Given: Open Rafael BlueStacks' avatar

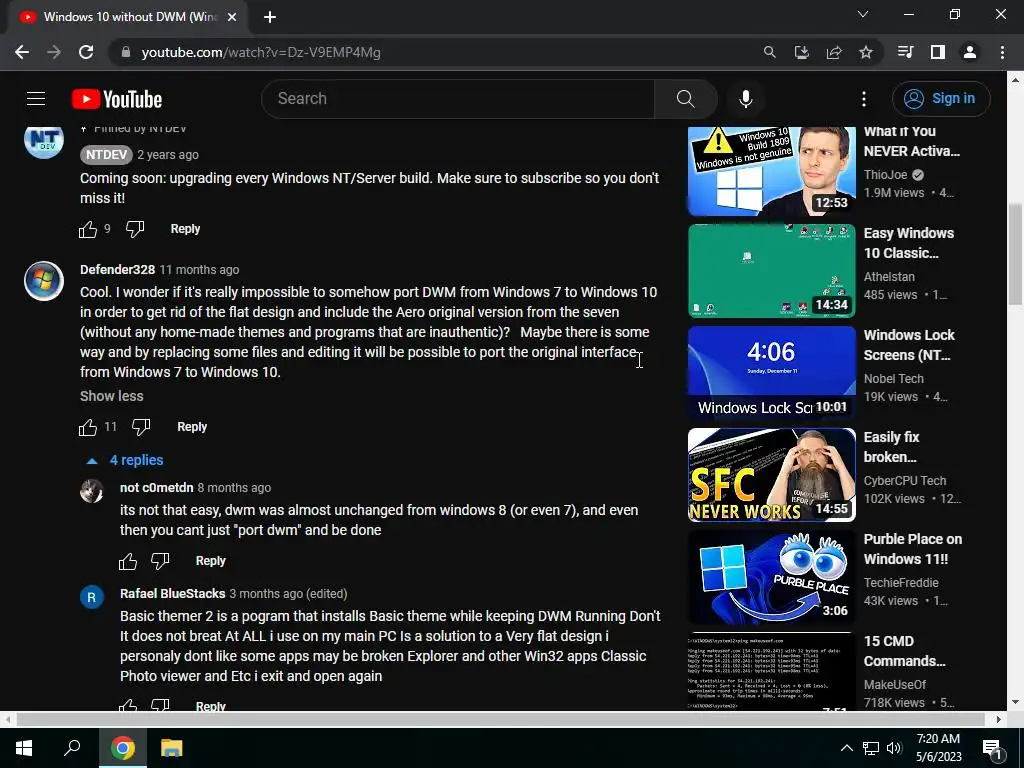Looking at the screenshot, I should tap(91, 597).
